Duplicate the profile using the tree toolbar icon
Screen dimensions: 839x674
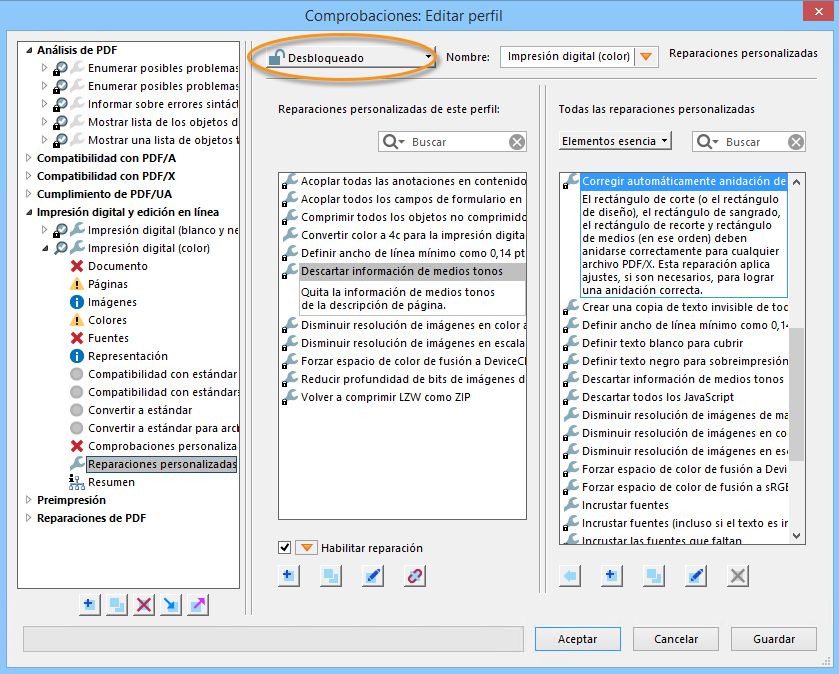pos(117,605)
